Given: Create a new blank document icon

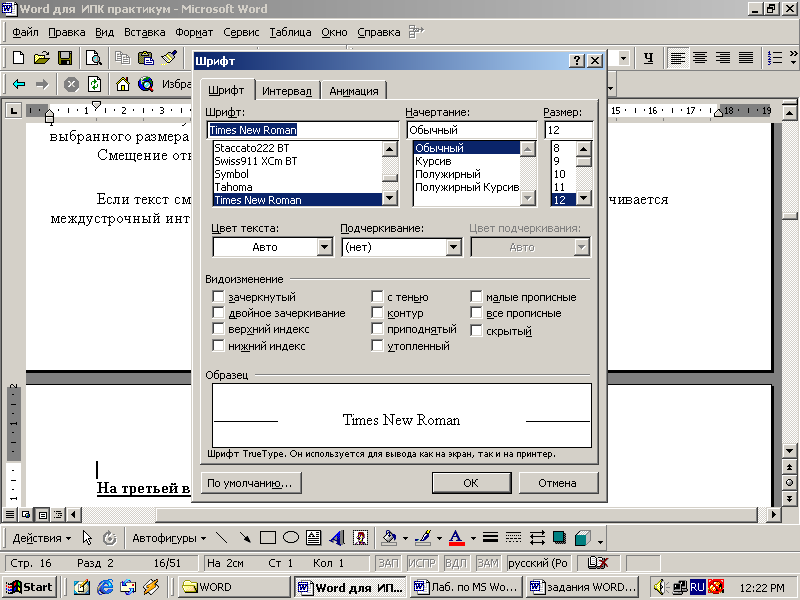Looking at the screenshot, I should click(x=18, y=58).
